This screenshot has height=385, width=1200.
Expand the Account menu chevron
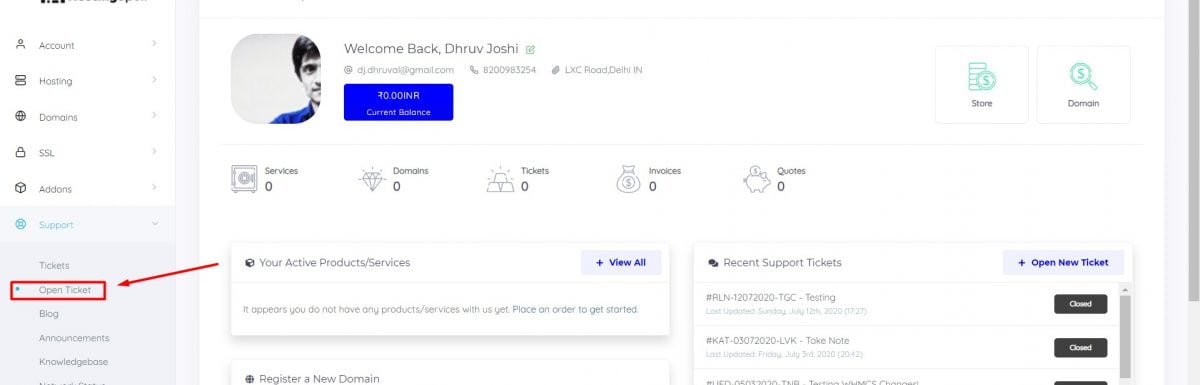(154, 44)
